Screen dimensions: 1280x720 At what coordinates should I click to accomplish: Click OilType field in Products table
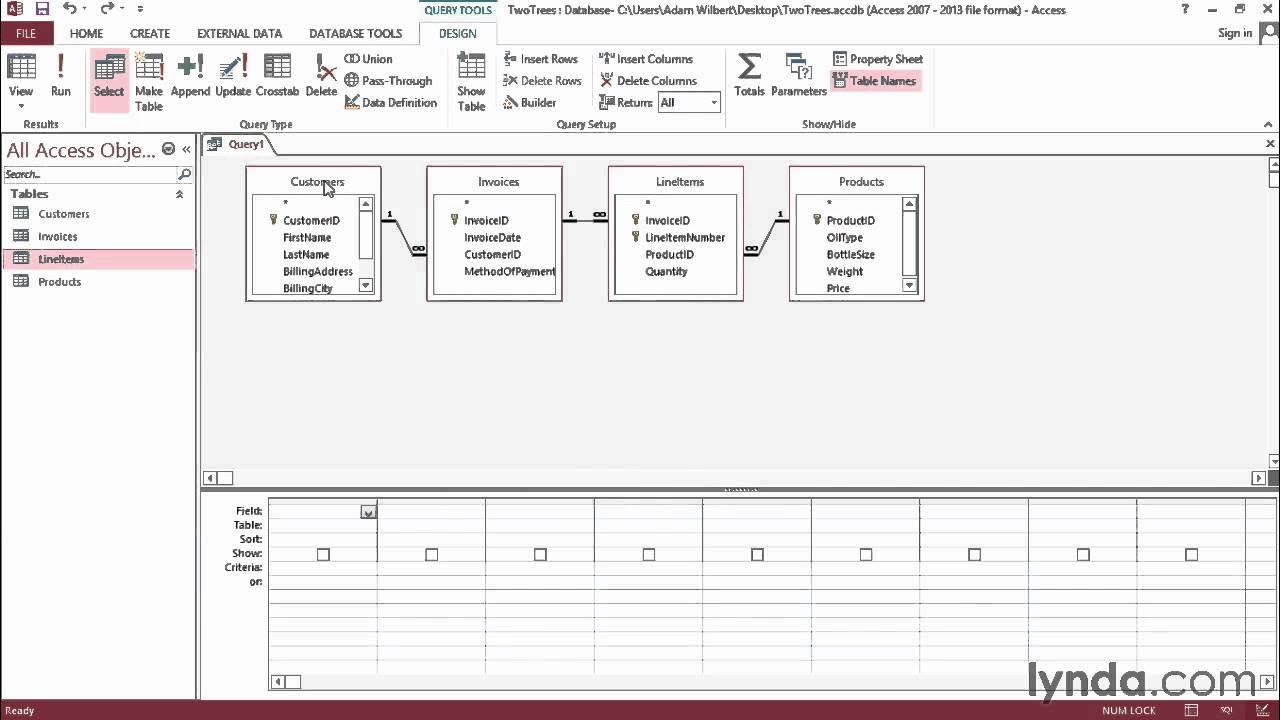[x=844, y=238]
